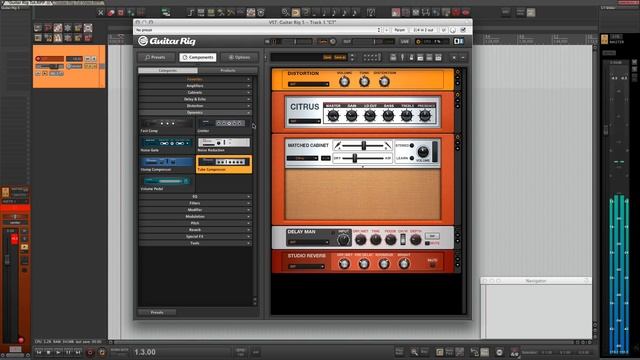This screenshot has width=640, height=360.
Task: Select the Noise Reduction component
Action: 224,145
